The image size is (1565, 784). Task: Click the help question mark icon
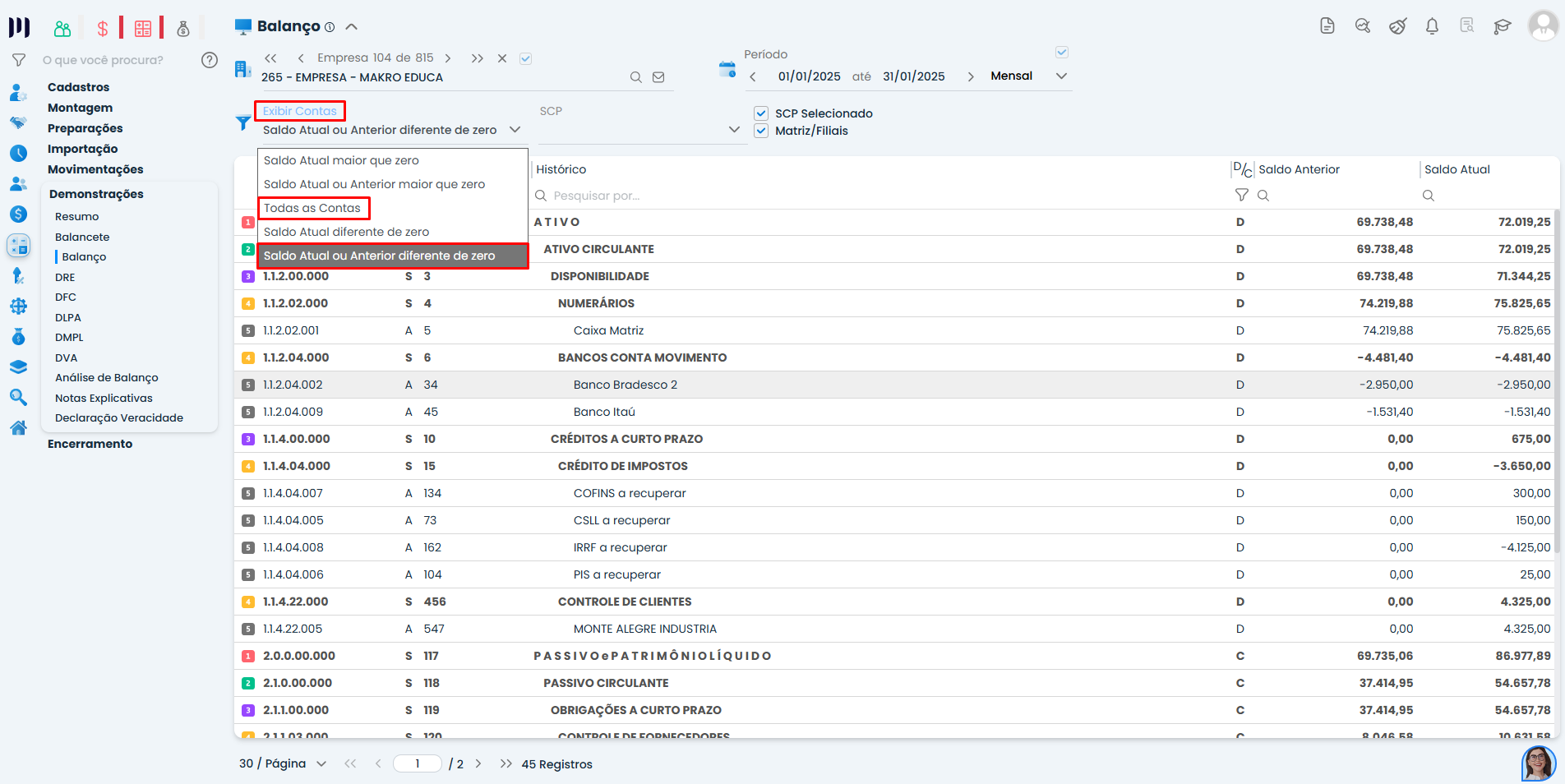[x=210, y=60]
